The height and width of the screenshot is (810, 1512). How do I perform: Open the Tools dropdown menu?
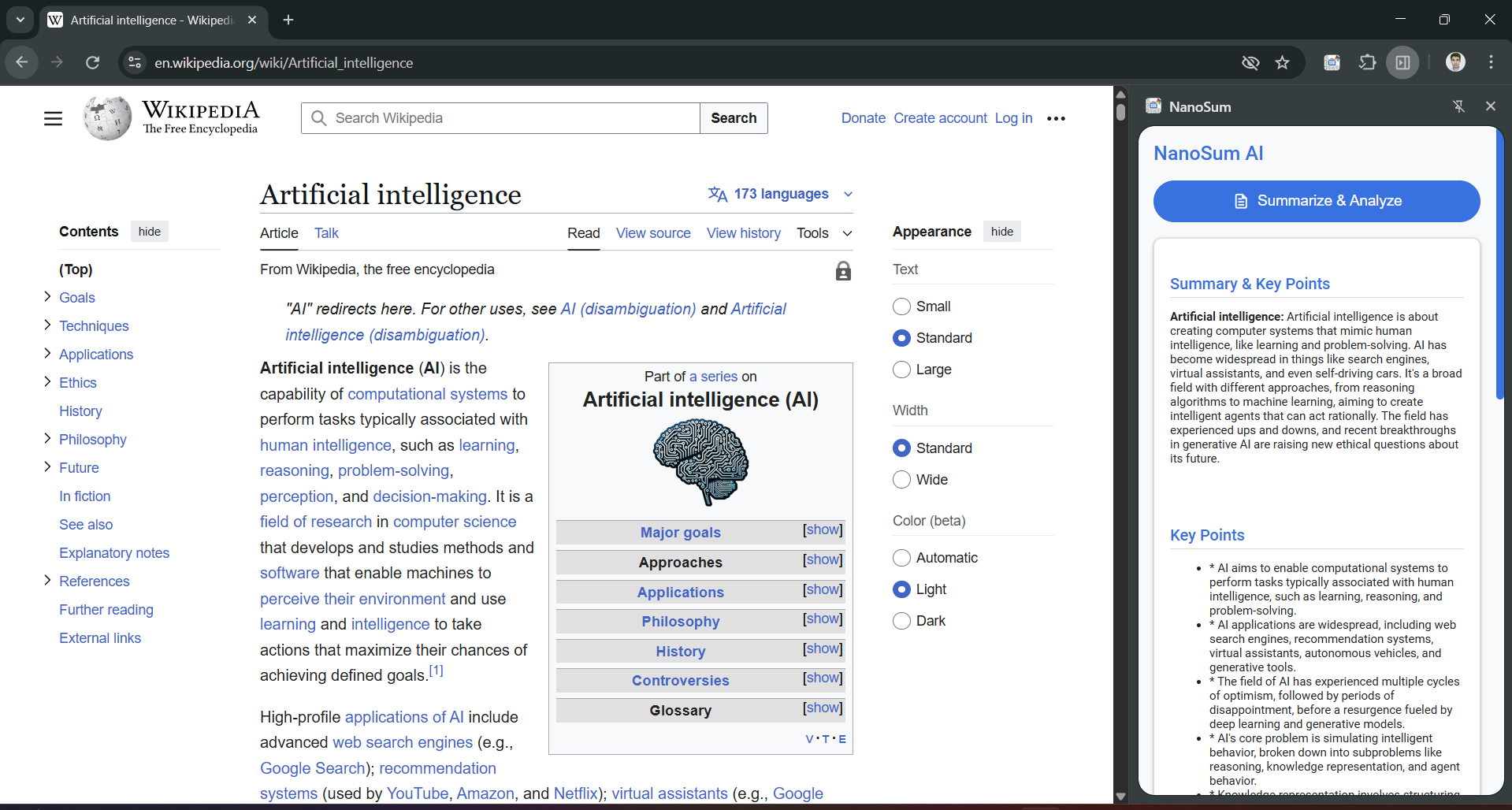[x=824, y=233]
